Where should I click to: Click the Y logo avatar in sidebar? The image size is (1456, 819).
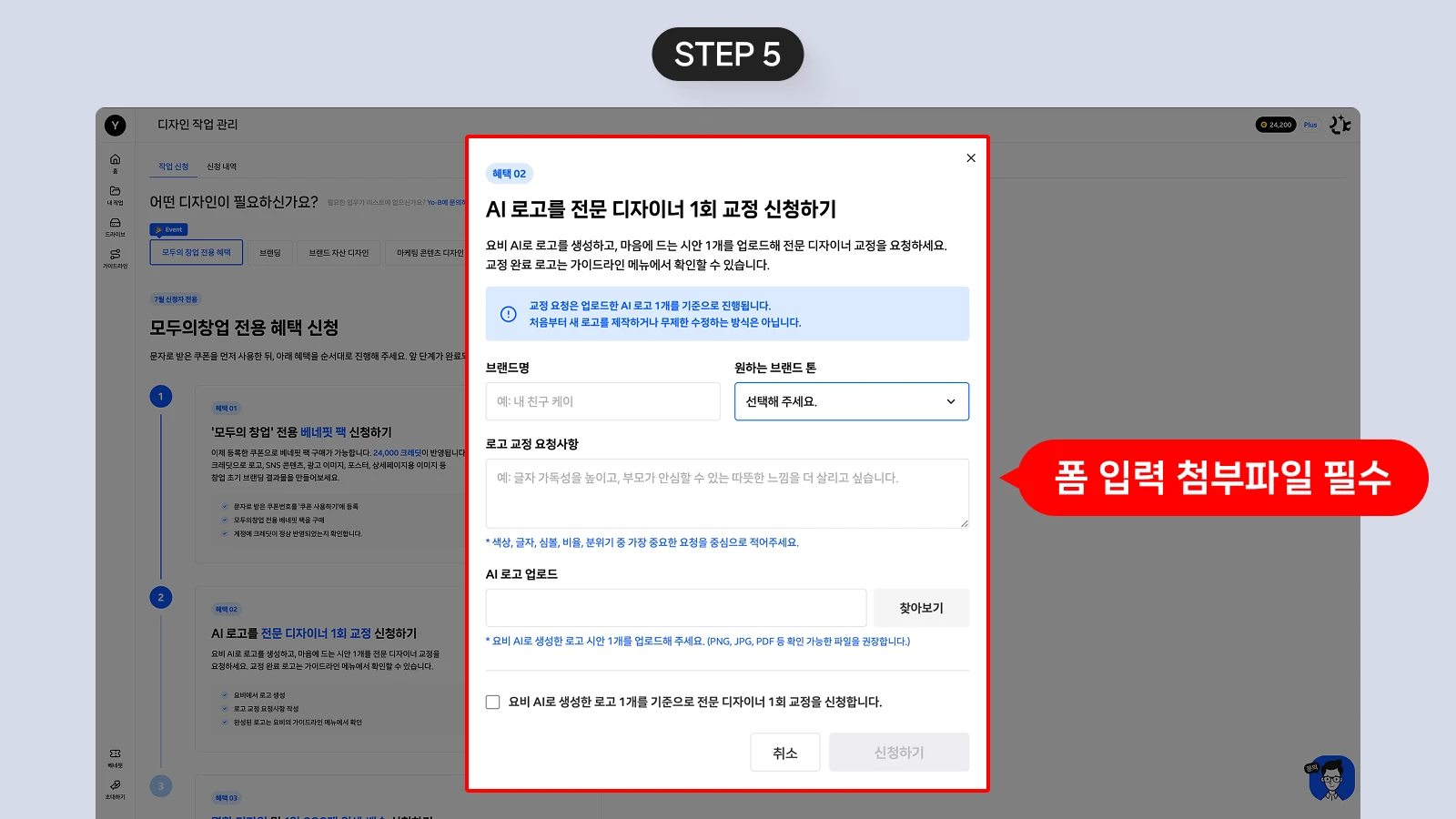[115, 126]
